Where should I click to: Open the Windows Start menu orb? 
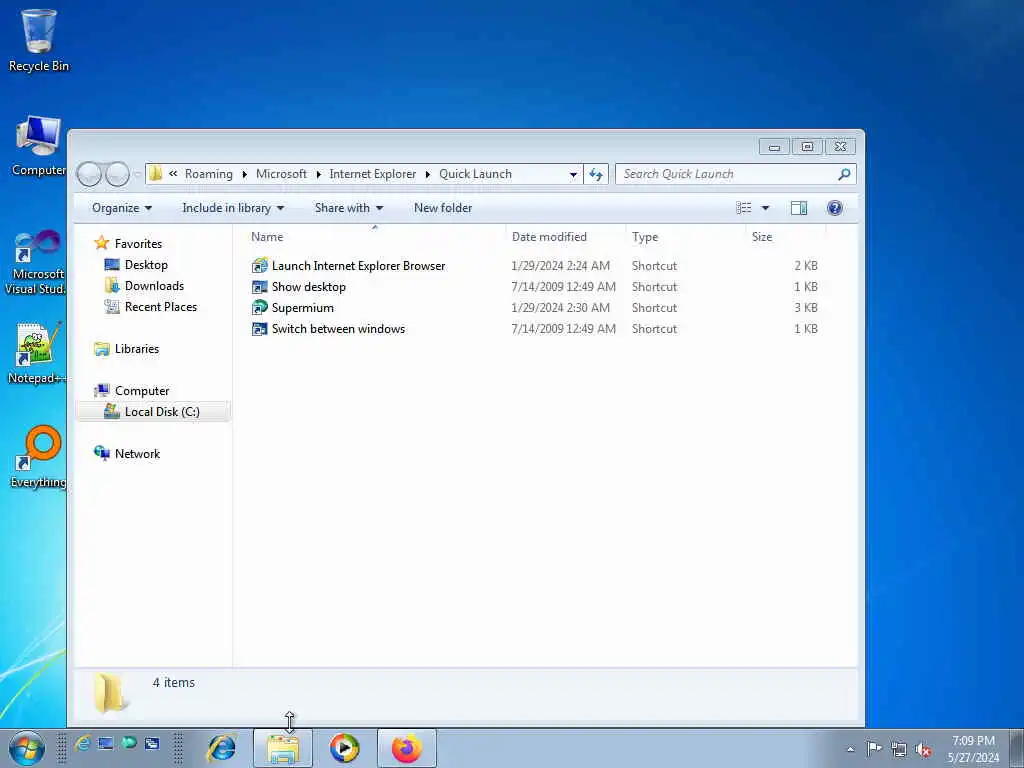pos(27,749)
